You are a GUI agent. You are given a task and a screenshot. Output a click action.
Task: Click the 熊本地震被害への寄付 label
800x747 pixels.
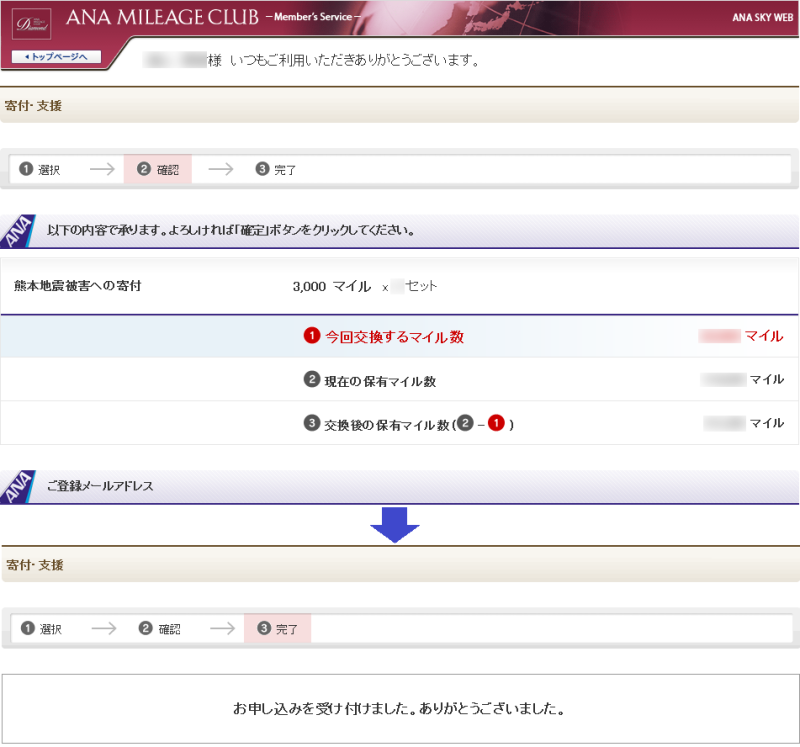coord(78,286)
